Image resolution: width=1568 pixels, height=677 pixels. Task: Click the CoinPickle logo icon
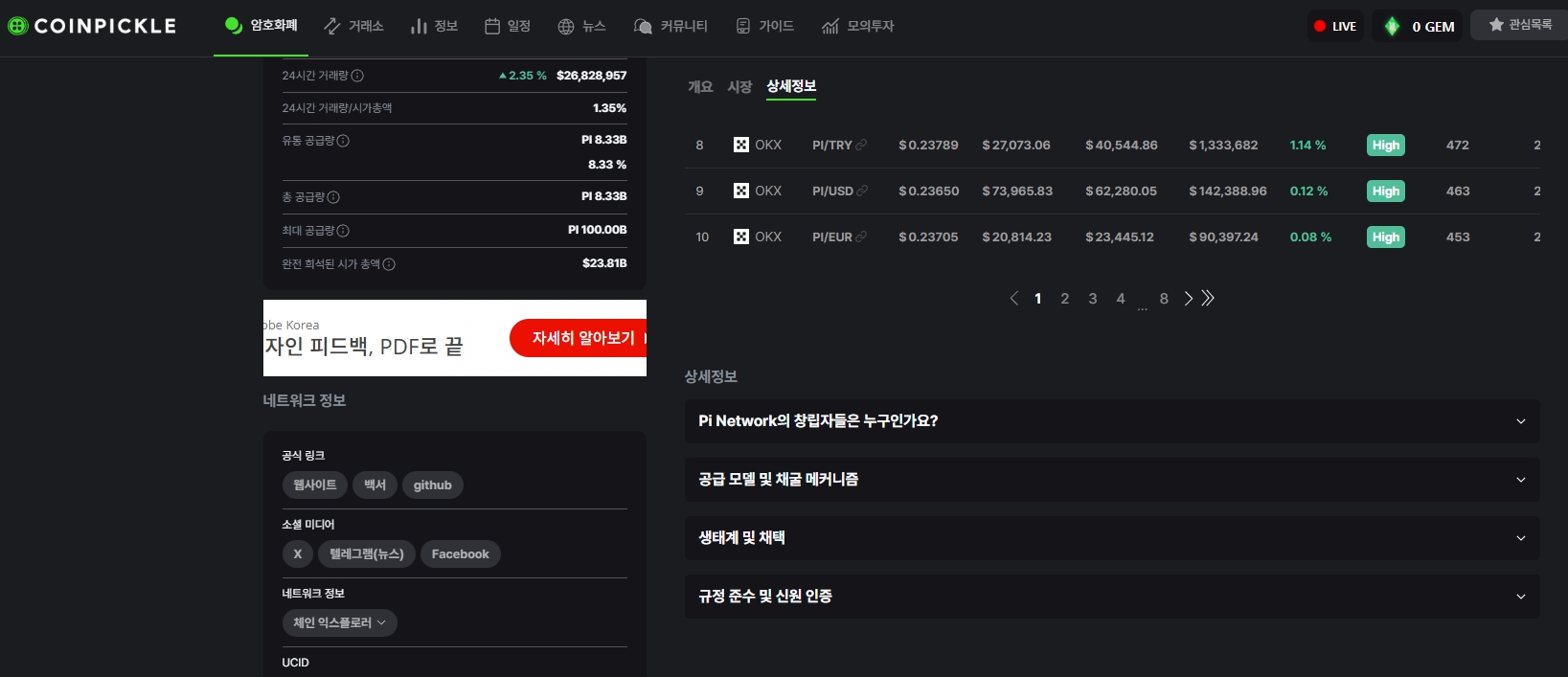(17, 26)
